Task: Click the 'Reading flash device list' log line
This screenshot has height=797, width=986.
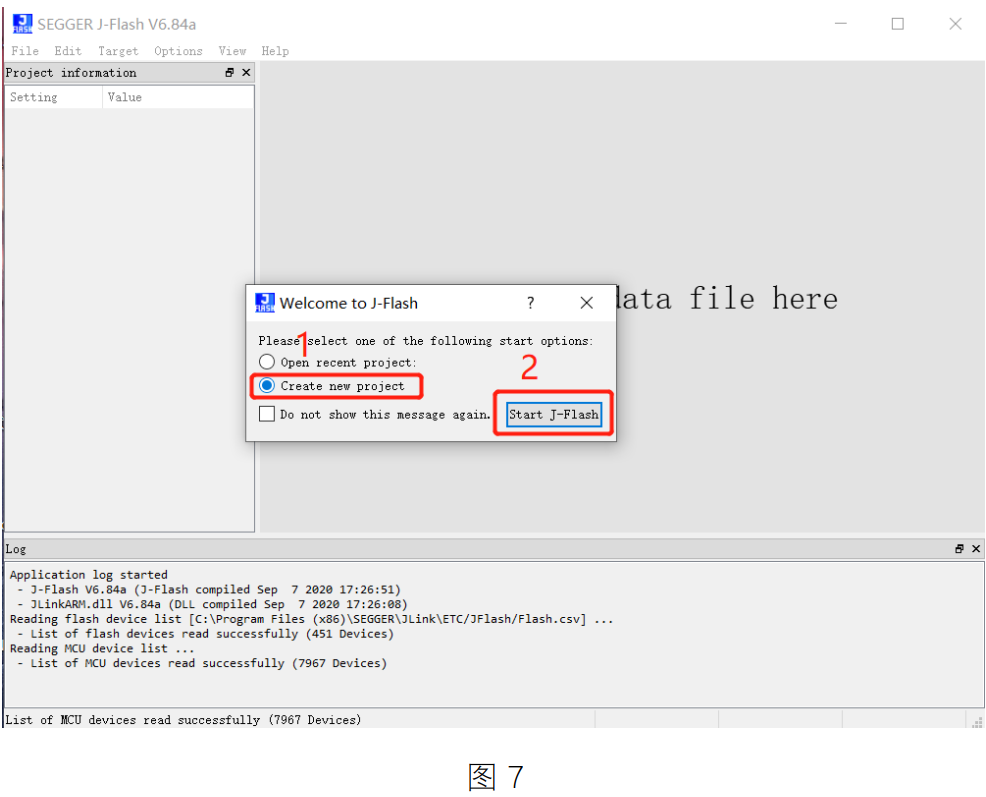Action: point(311,619)
